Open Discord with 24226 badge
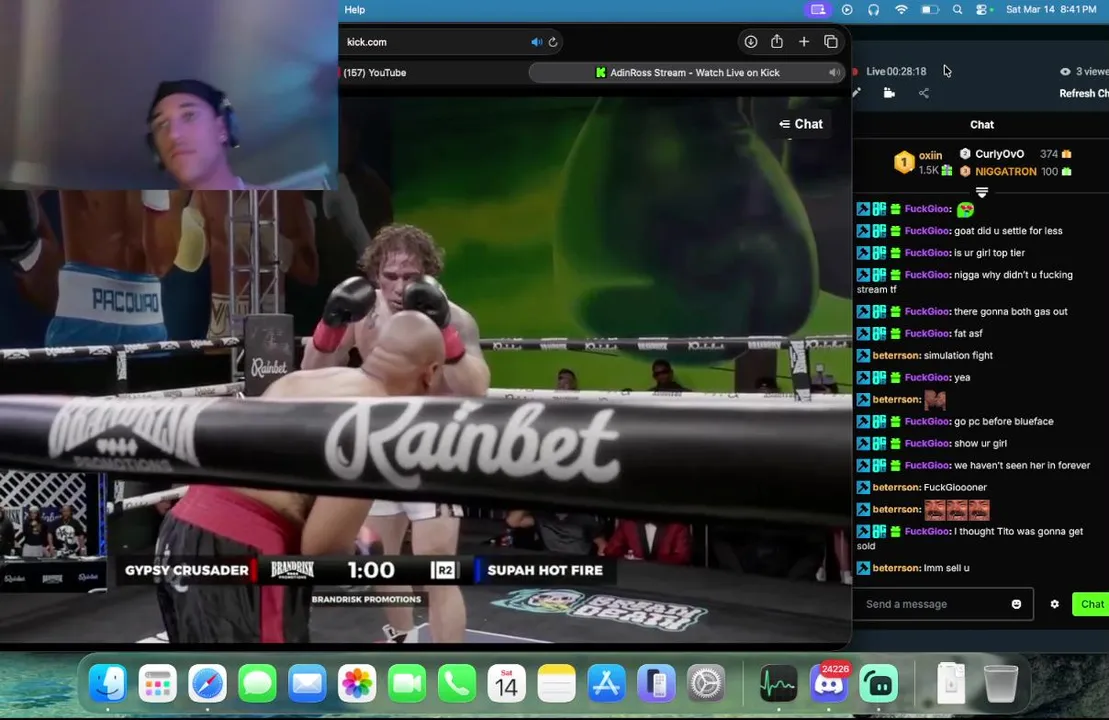This screenshot has width=1109, height=720. click(x=828, y=684)
